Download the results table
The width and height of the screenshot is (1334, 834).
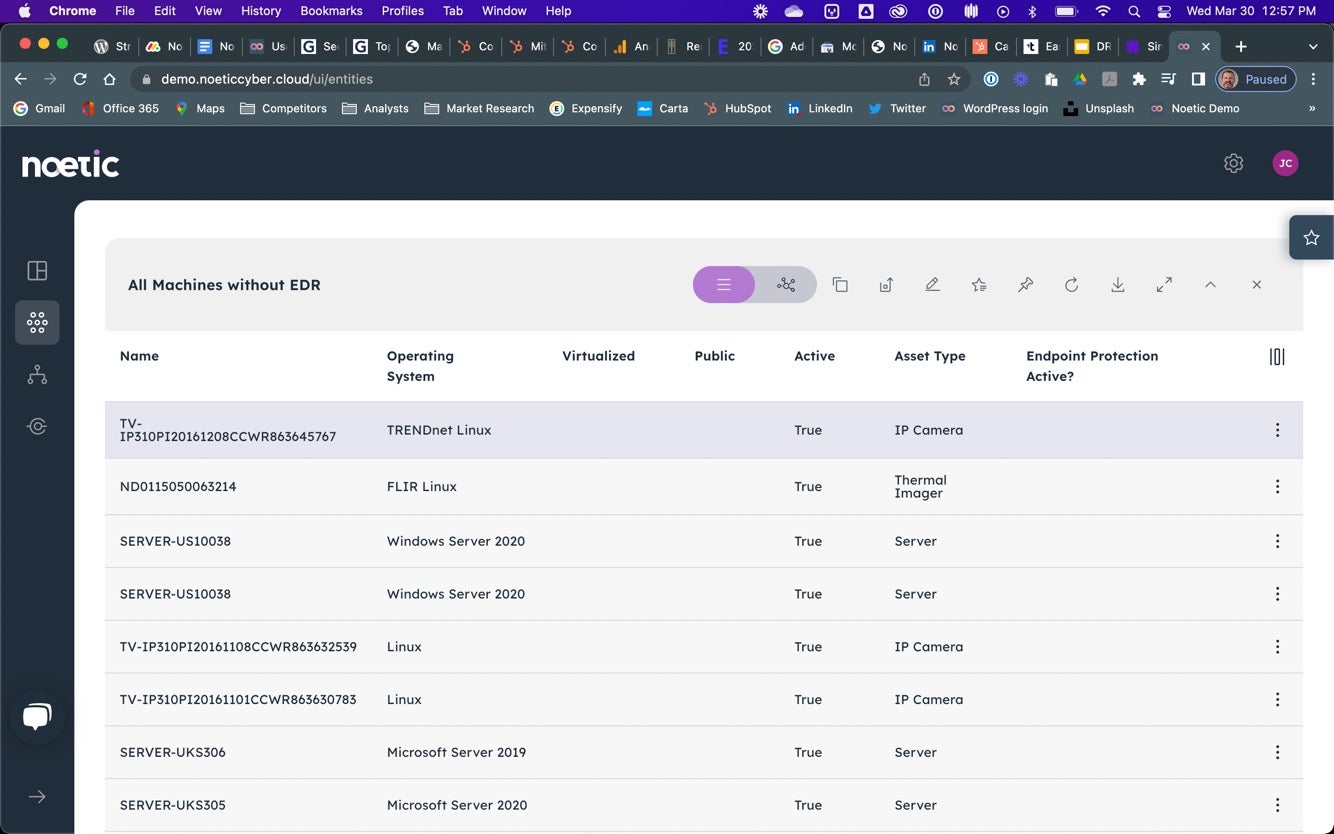[x=1118, y=285]
